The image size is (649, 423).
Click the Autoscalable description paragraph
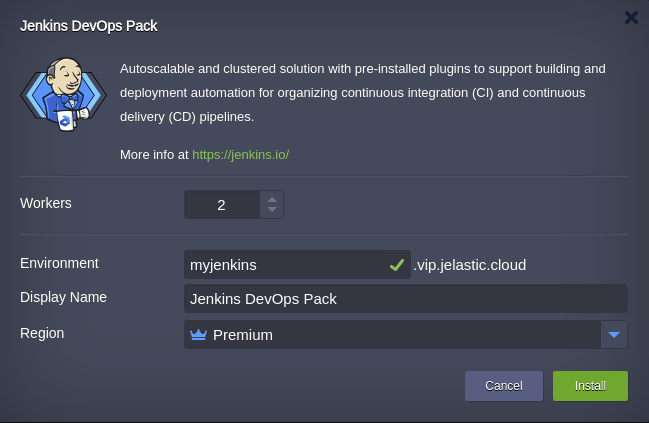pos(363,93)
